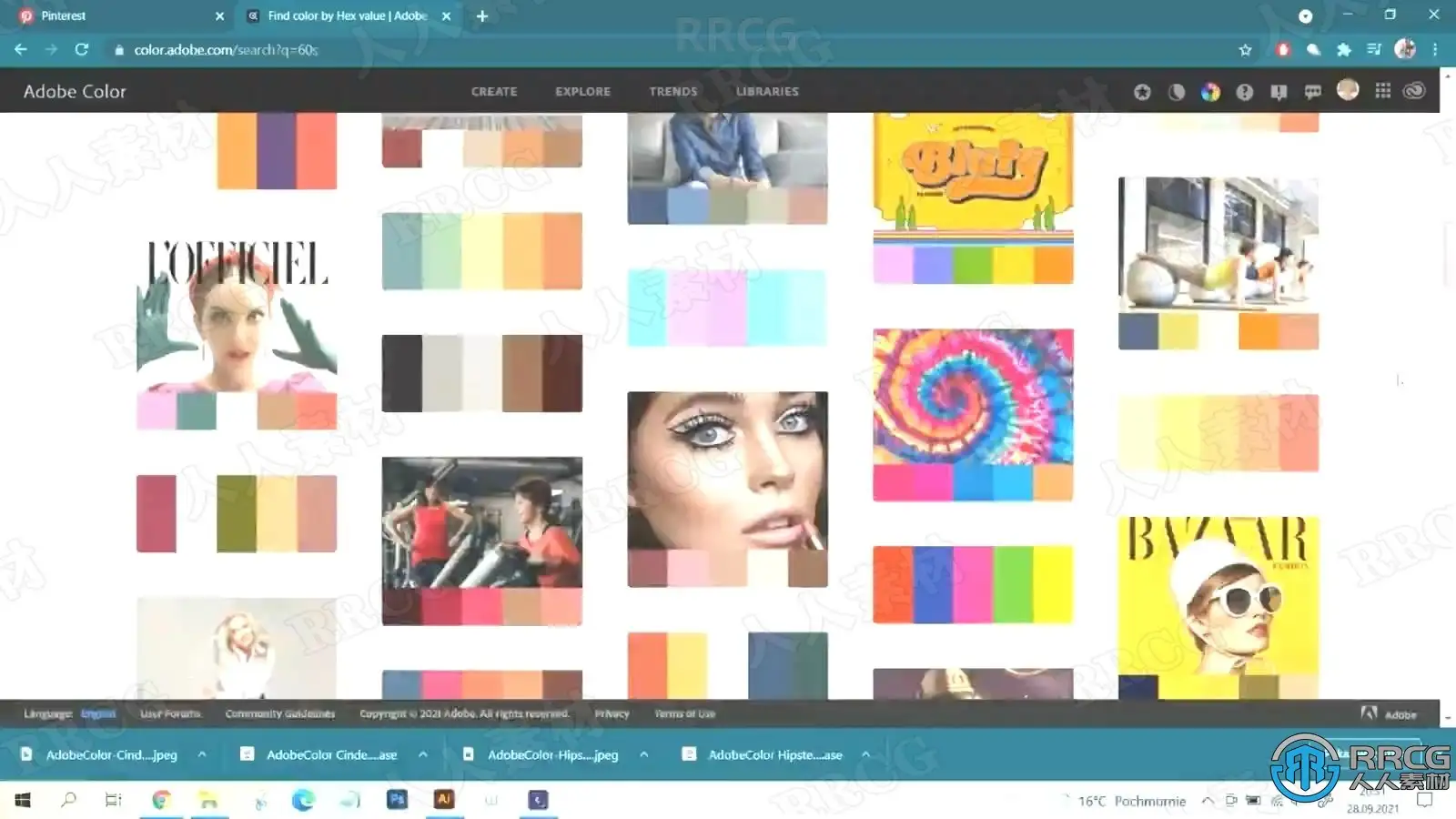The height and width of the screenshot is (819, 1456).
Task: Click the red ad blocker extension icon
Action: click(1283, 50)
